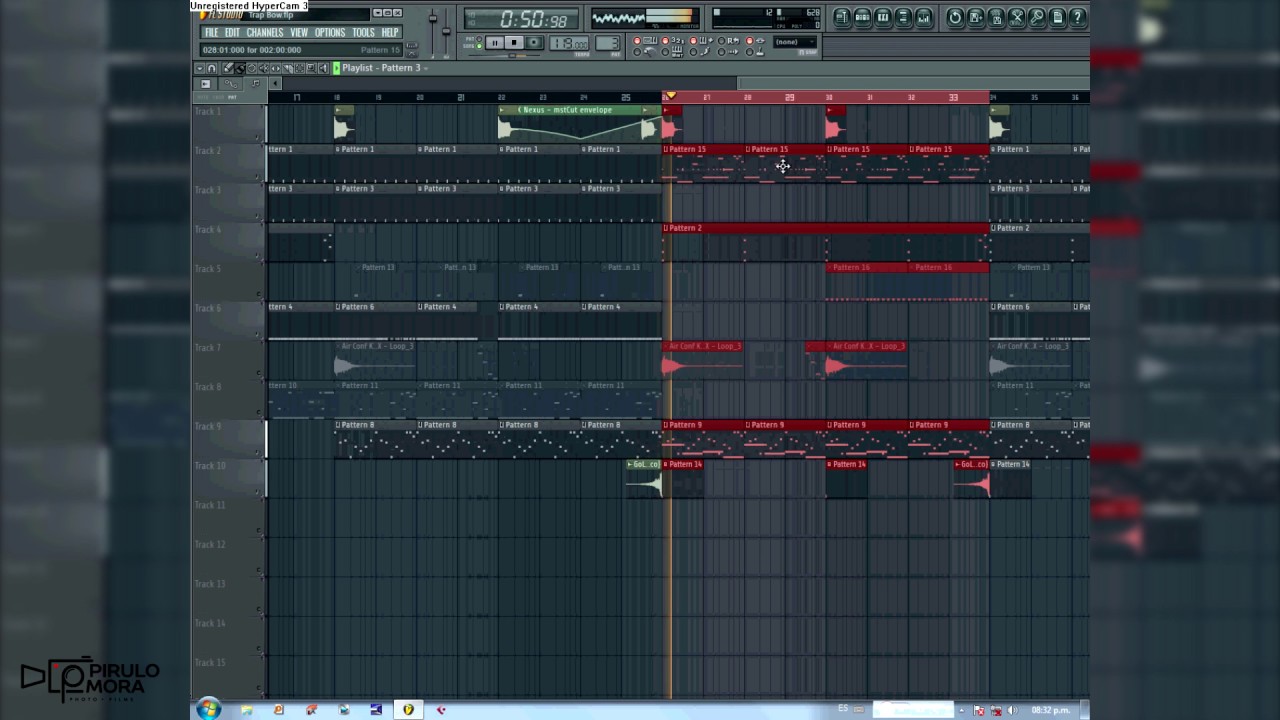Open the (none) snap dropdown
Viewport: 1280px width, 720px height.
point(795,42)
